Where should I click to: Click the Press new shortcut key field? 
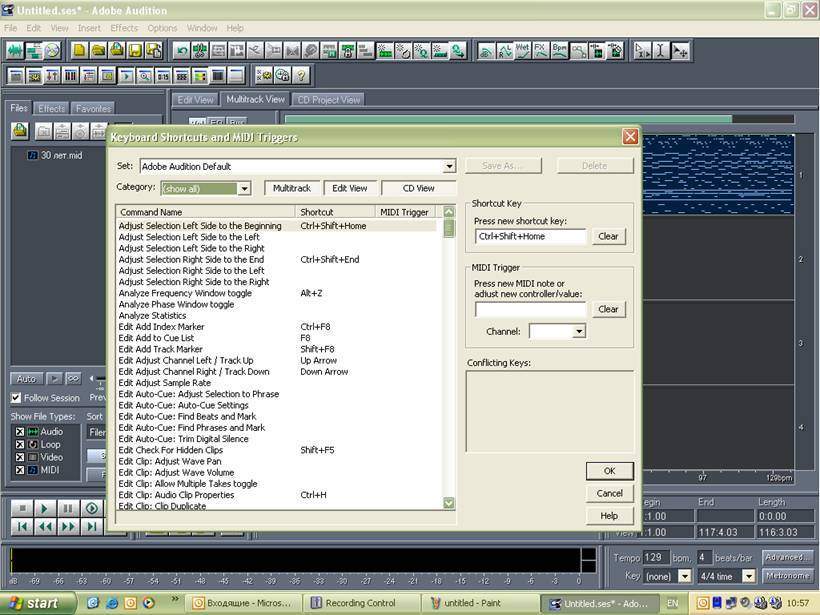click(530, 237)
